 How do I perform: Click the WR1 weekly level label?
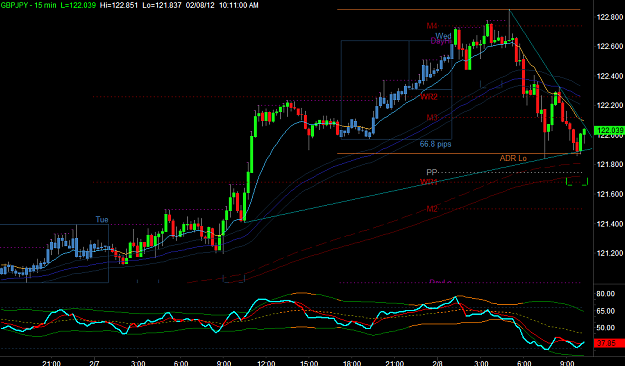coord(429,182)
